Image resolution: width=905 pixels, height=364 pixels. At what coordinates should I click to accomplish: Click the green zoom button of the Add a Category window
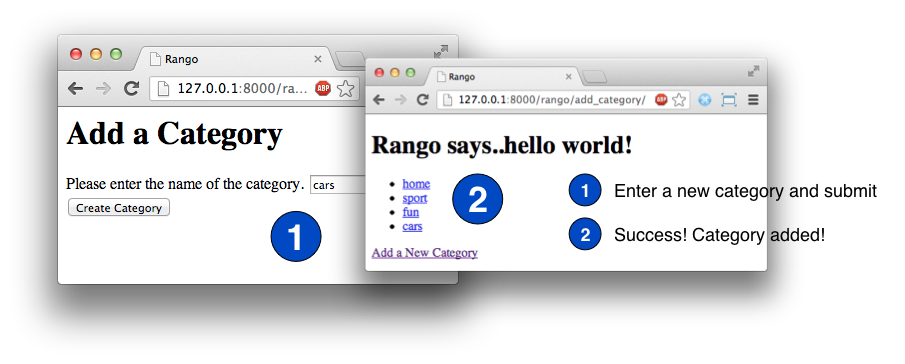[116, 54]
